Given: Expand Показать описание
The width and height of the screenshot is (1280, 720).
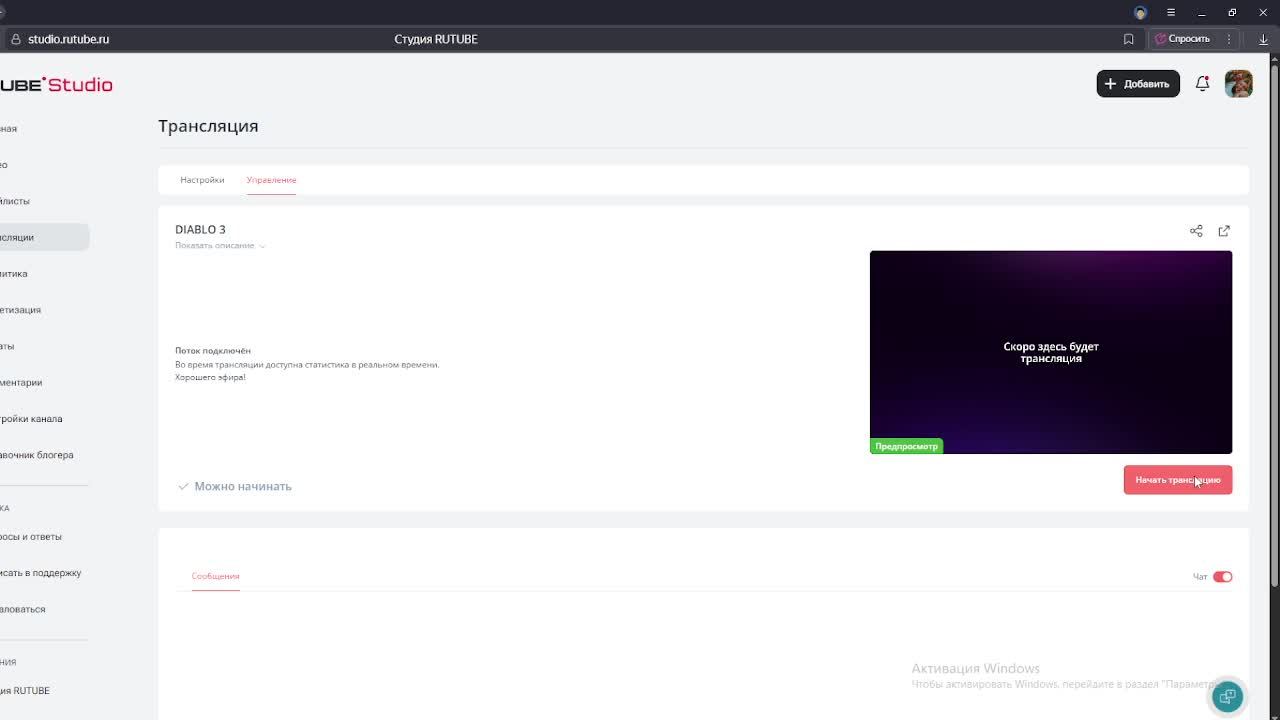Looking at the screenshot, I should click(x=220, y=246).
